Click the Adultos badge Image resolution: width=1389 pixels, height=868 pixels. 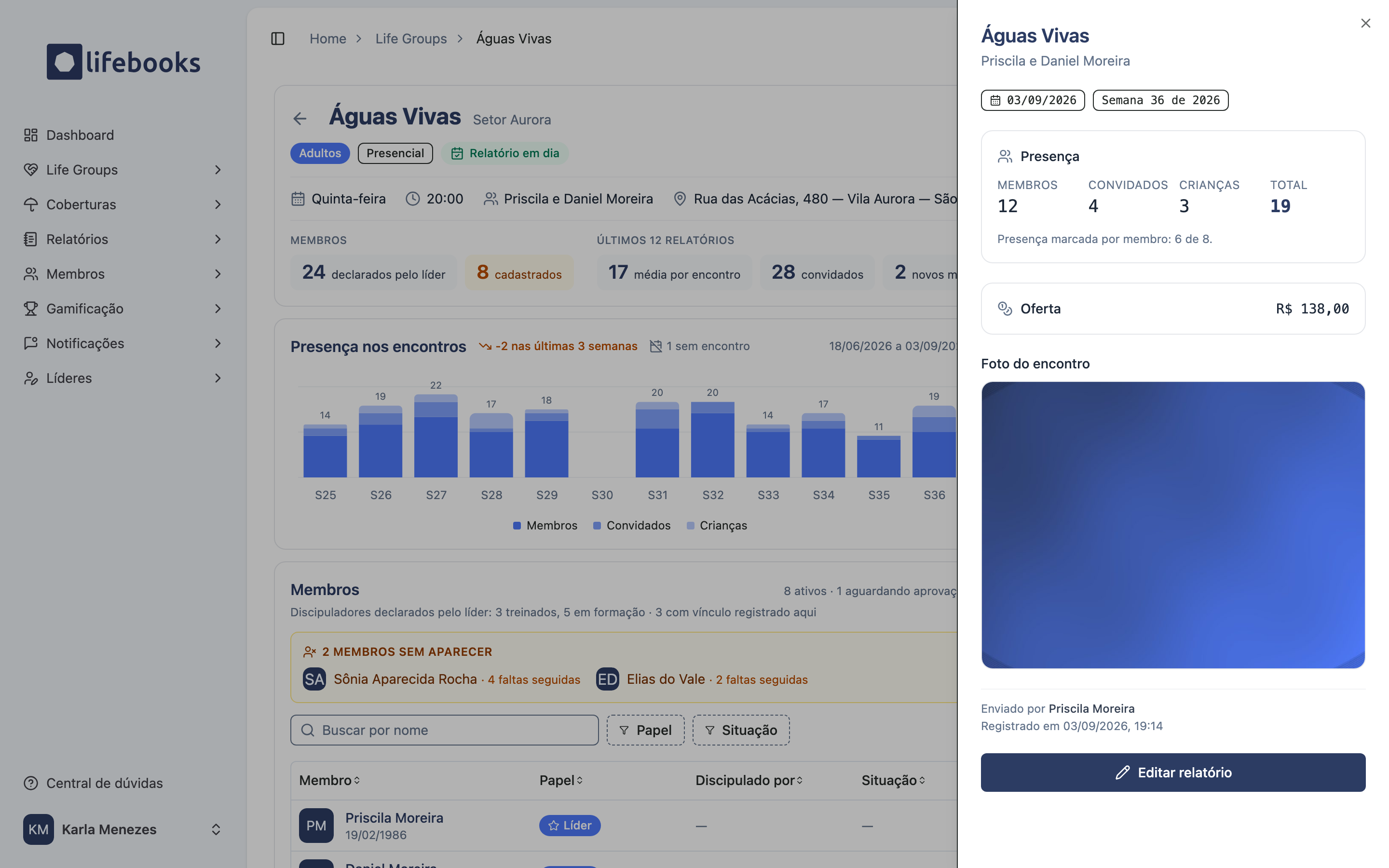(320, 153)
